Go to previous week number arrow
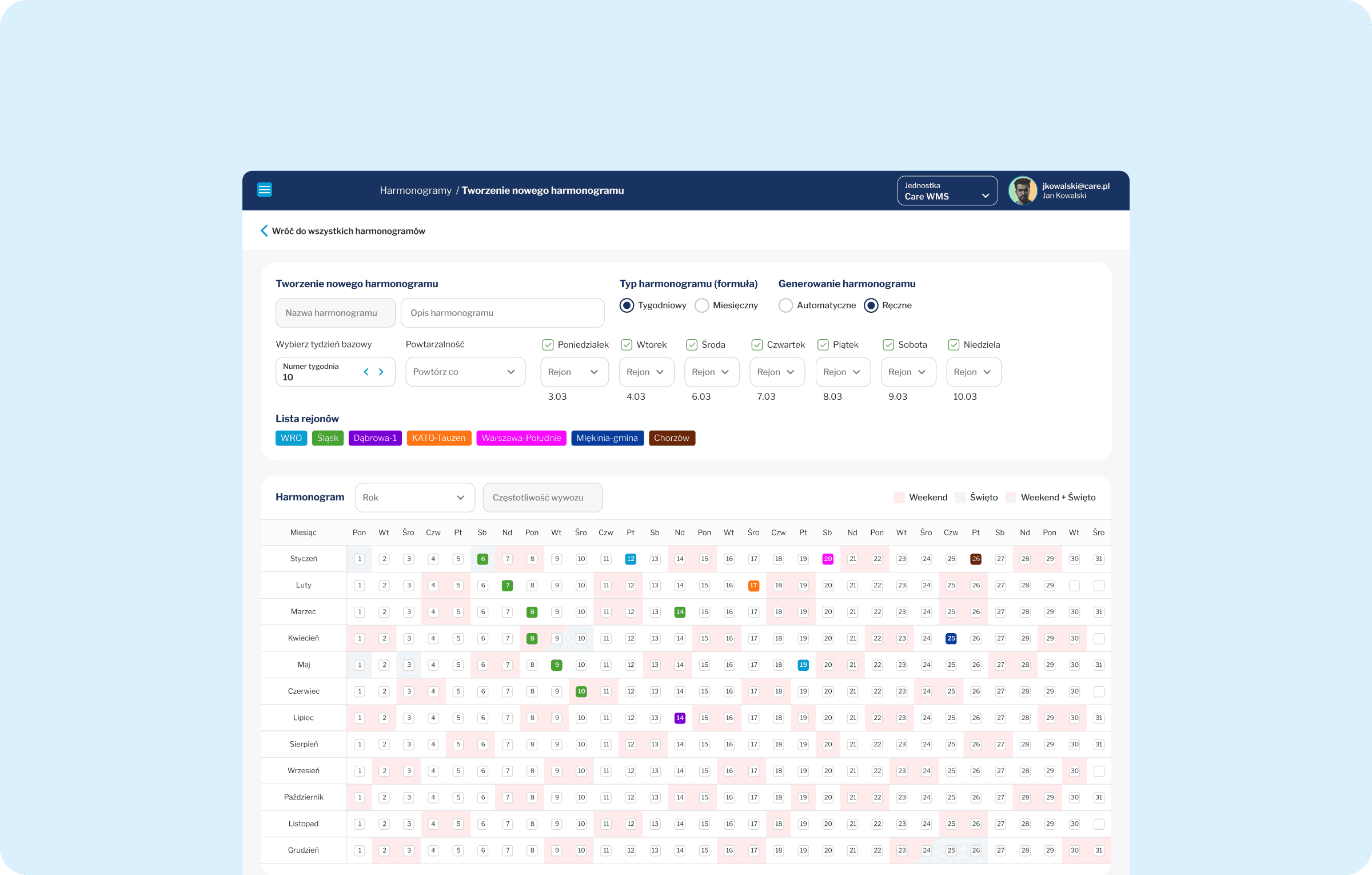The image size is (1372, 875). 366,372
